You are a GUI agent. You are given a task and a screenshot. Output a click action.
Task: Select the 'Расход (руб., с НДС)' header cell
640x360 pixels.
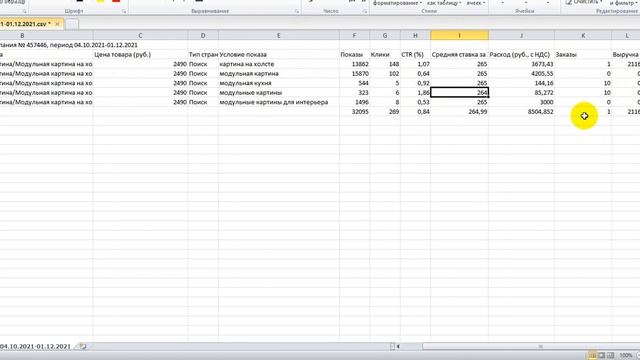(521, 55)
